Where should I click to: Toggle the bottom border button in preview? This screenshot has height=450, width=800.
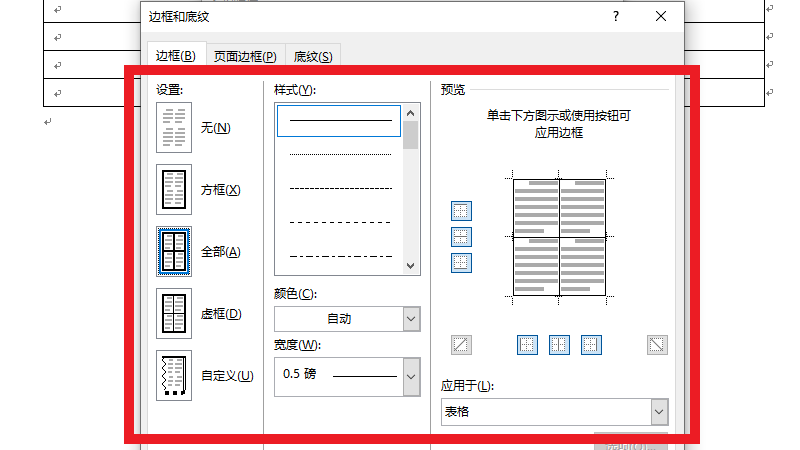461,263
